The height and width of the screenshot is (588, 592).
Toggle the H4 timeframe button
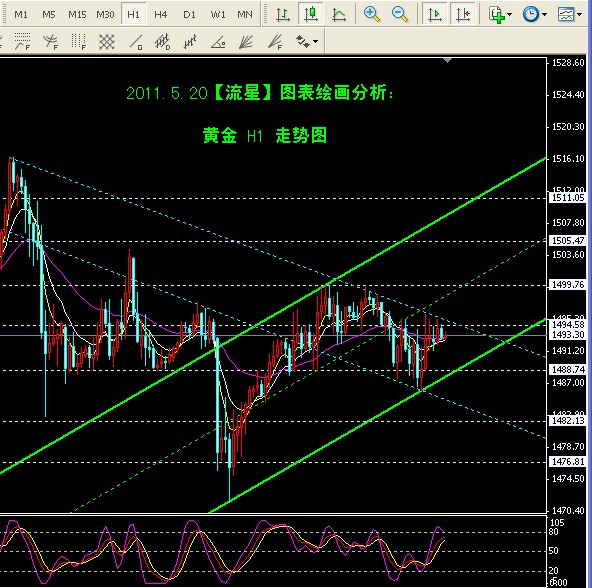click(x=160, y=14)
